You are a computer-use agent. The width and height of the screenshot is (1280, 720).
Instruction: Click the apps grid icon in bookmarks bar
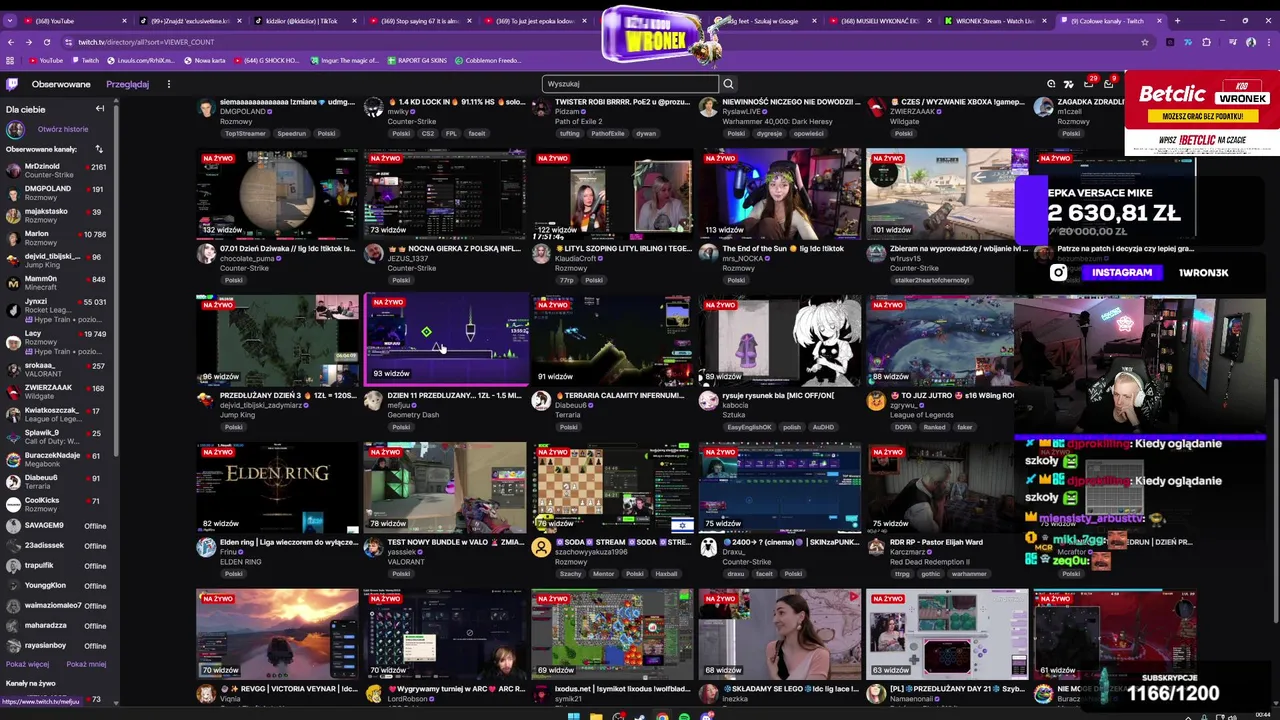pos(10,60)
